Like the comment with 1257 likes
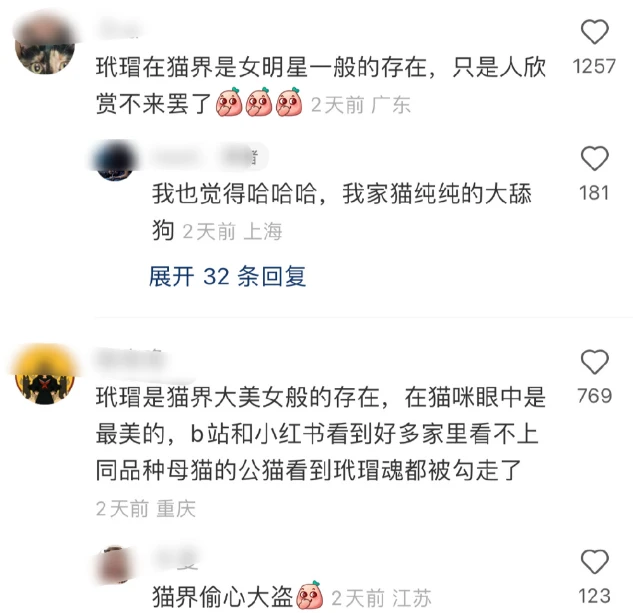The width and height of the screenshot is (633, 613). point(594,31)
